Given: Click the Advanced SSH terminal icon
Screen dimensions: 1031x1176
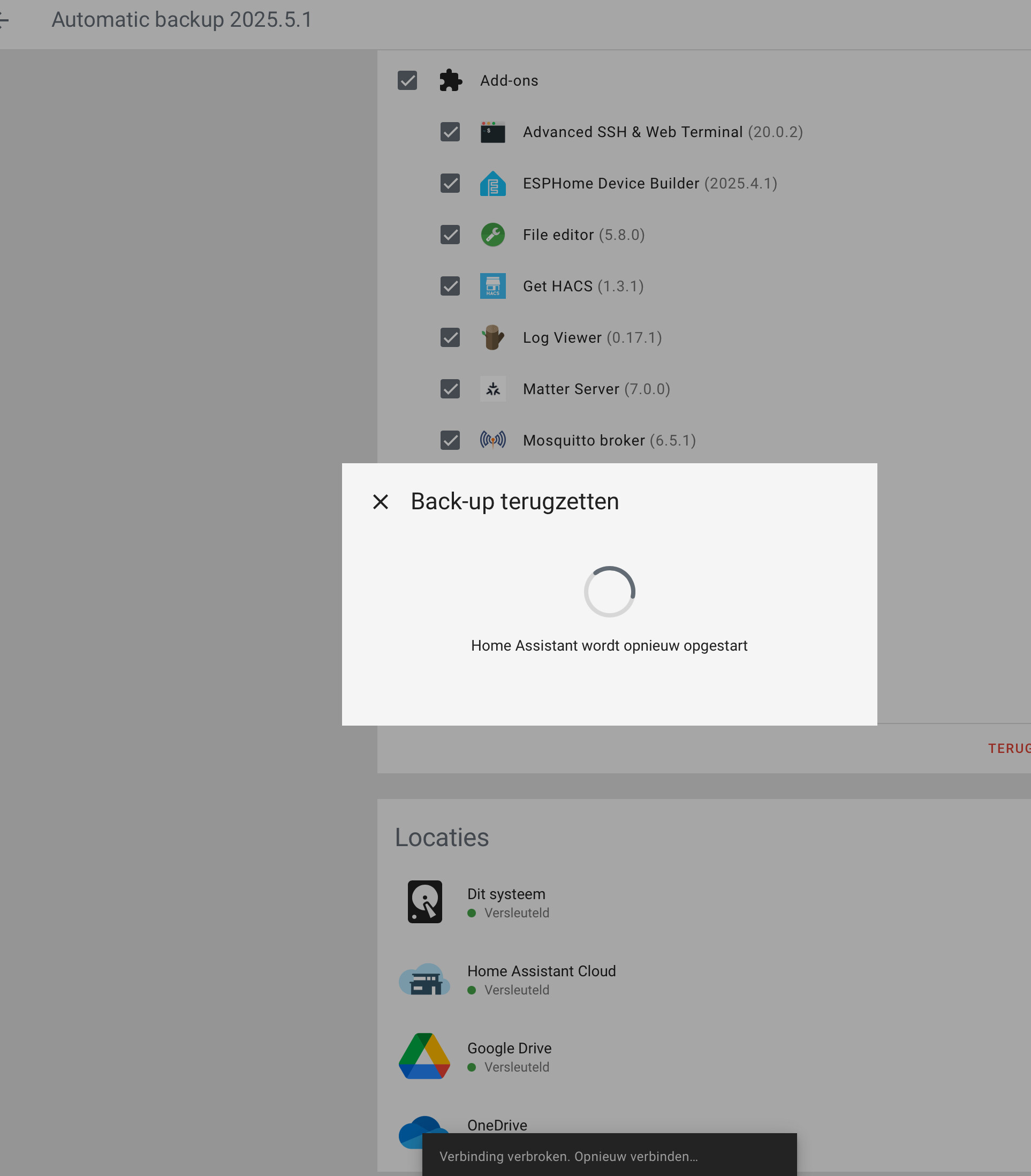Looking at the screenshot, I should [x=493, y=132].
